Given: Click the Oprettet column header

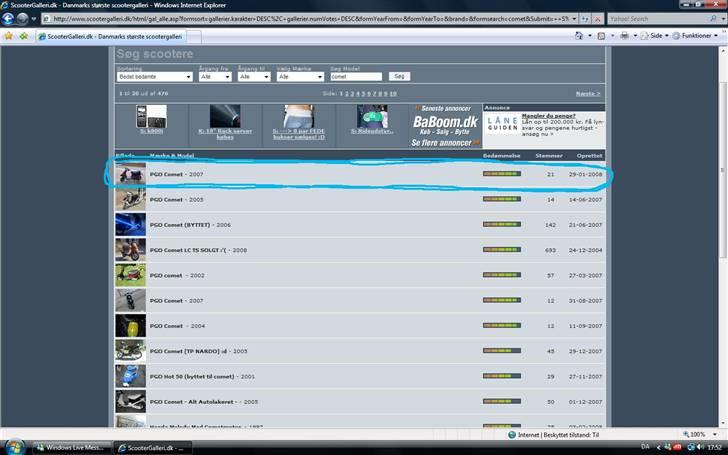Looking at the screenshot, I should [590, 156].
